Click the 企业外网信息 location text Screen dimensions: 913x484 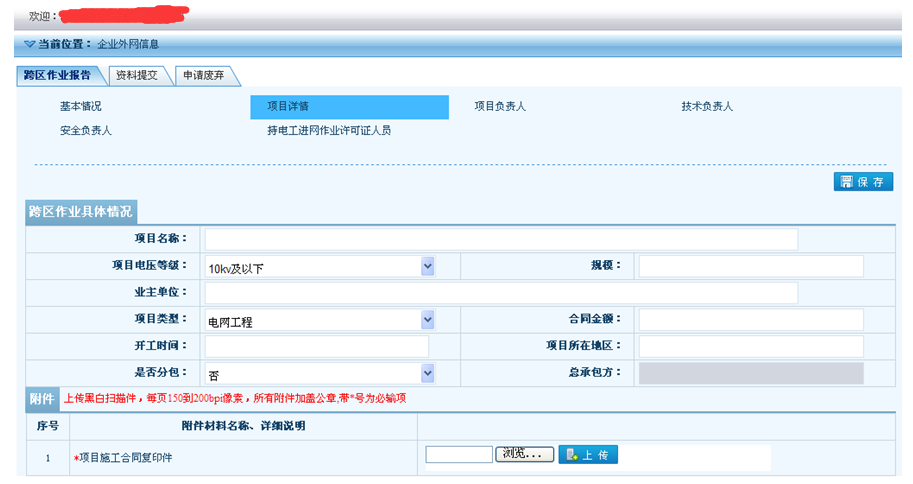click(x=128, y=44)
